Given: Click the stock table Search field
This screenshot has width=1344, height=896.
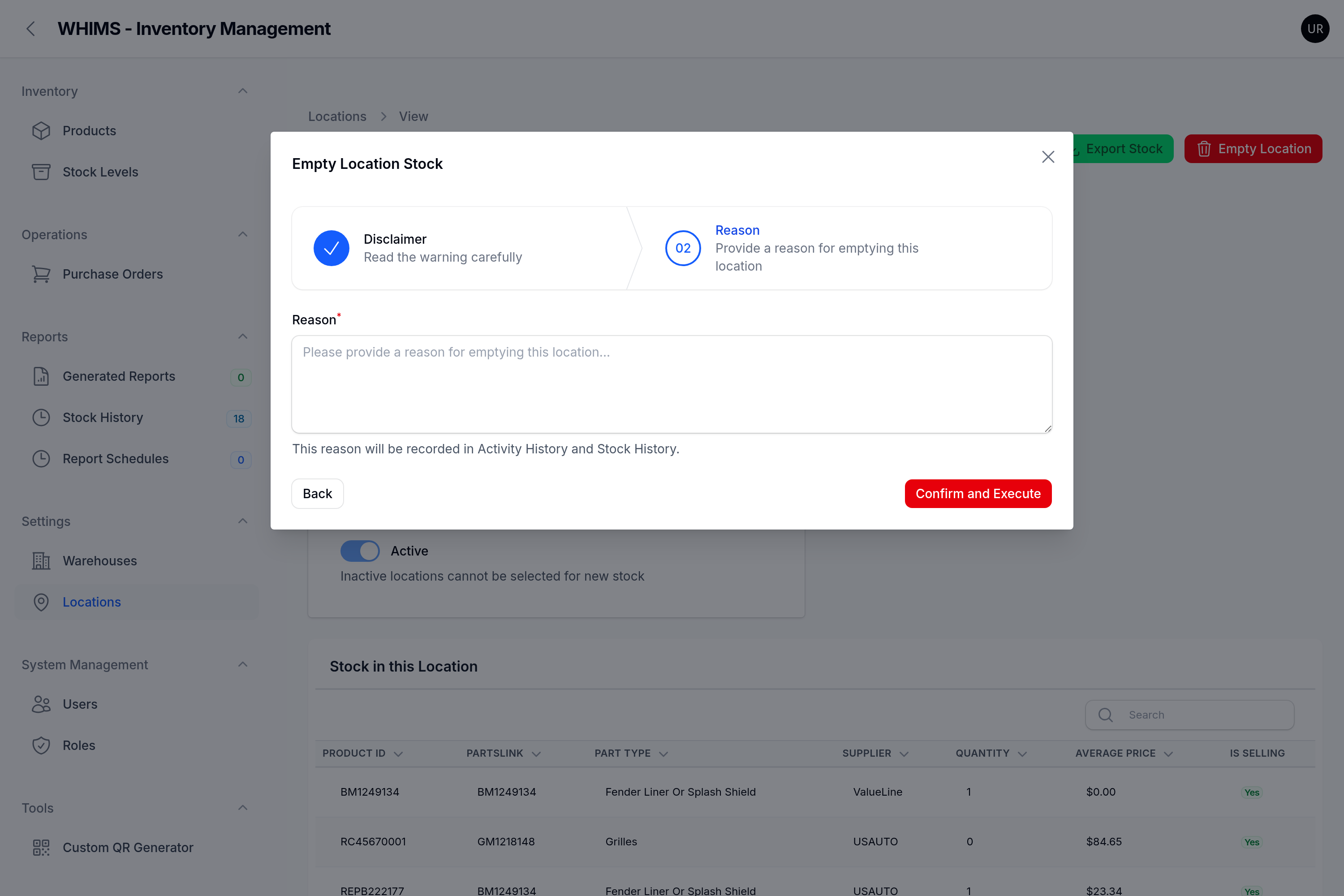Looking at the screenshot, I should [1189, 715].
